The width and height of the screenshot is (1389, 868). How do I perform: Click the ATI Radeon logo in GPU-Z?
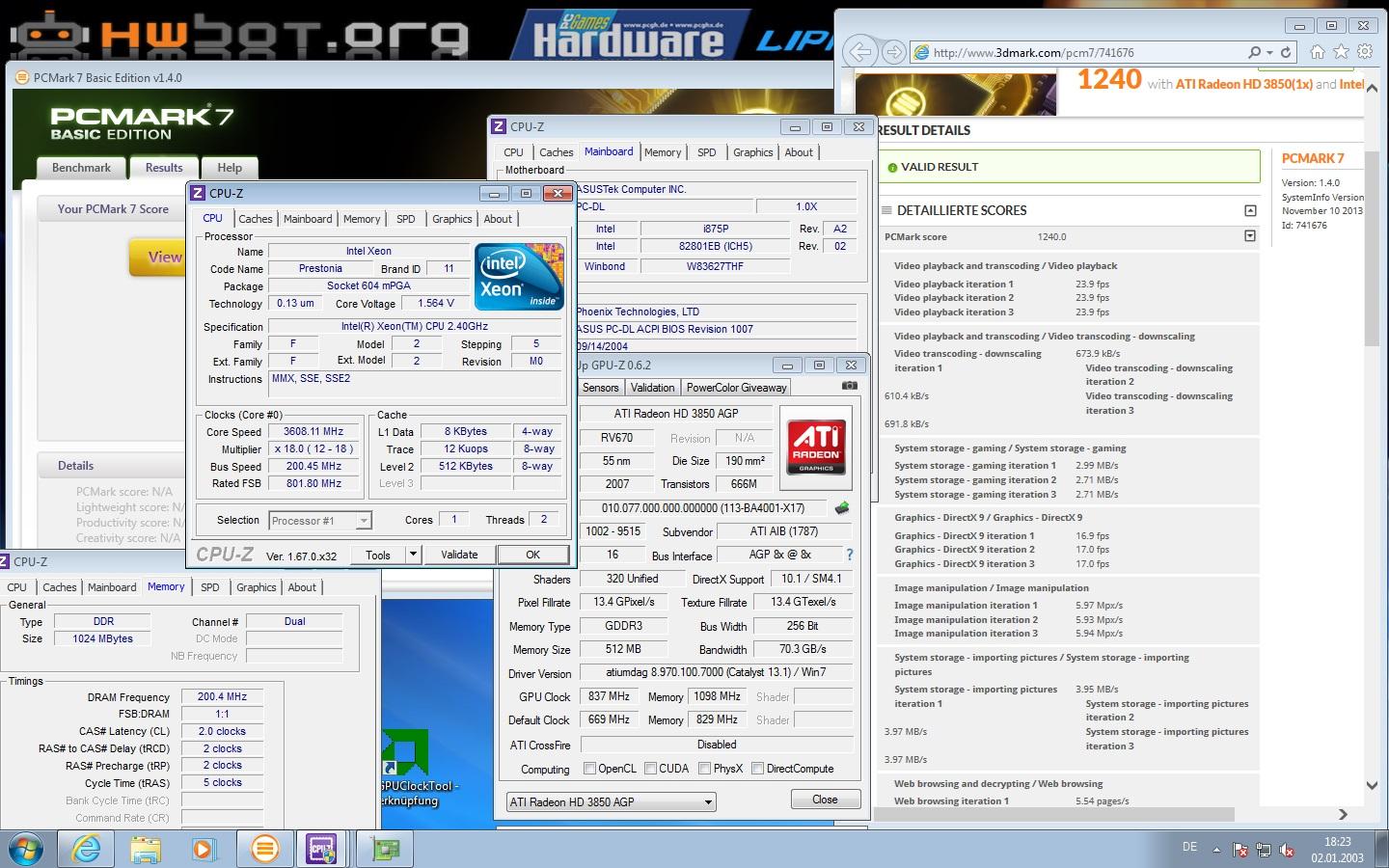tap(816, 448)
